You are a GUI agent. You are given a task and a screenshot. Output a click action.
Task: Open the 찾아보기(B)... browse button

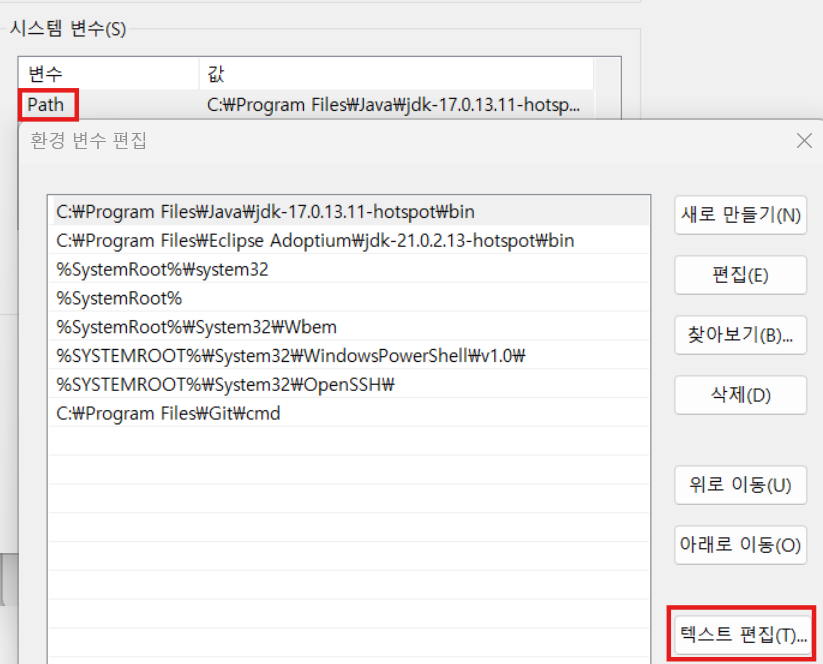[740, 335]
